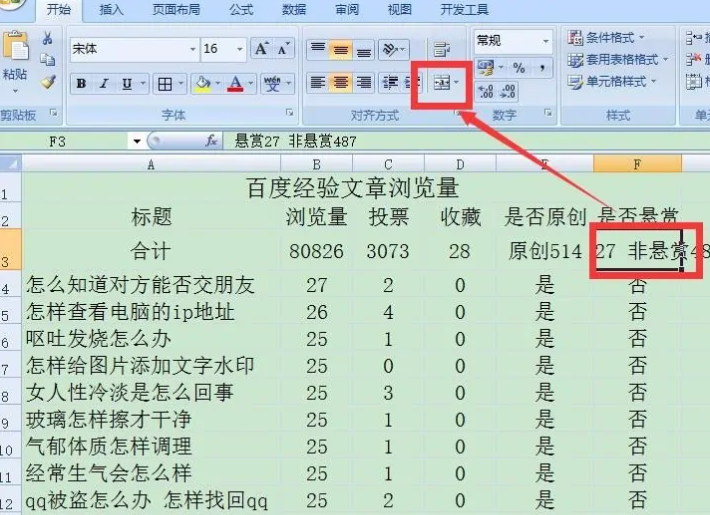Open the 常规 number format dropdown
The height and width of the screenshot is (515, 710).
click(x=546, y=41)
